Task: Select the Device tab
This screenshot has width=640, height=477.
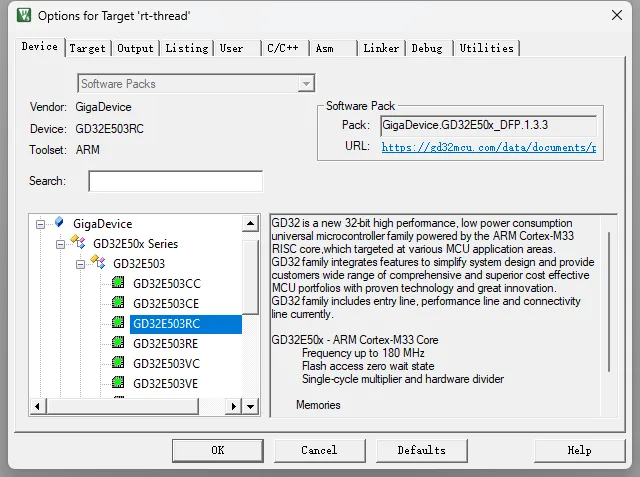Action: (40, 47)
